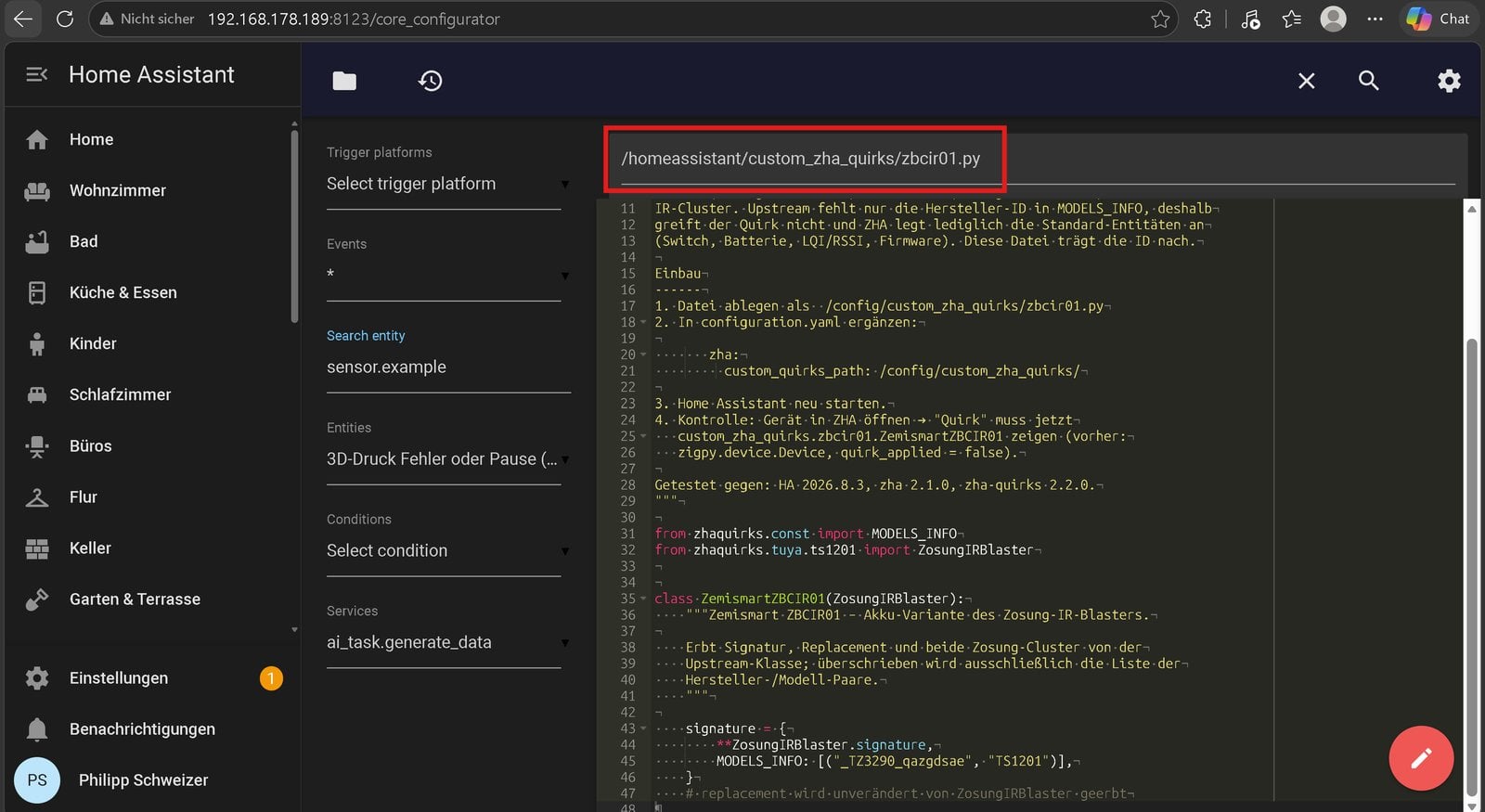Click the Flur coat hanger icon
The width and height of the screenshot is (1485, 812).
click(x=37, y=497)
